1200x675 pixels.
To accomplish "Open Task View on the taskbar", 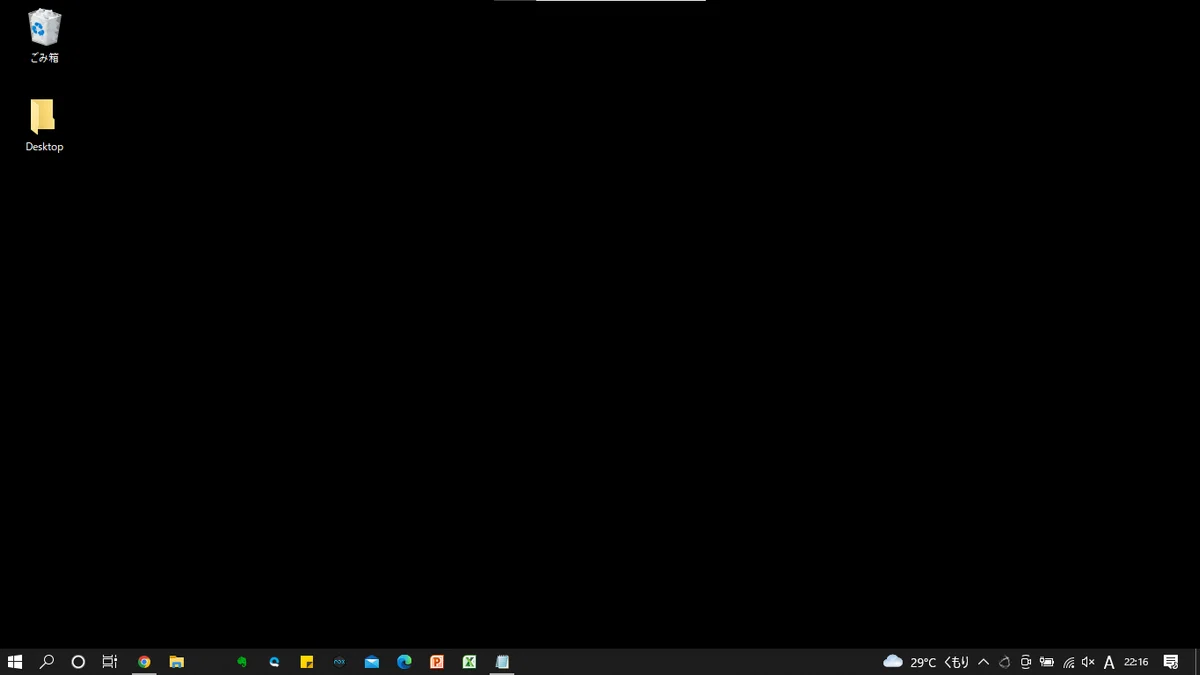I will 110,662.
